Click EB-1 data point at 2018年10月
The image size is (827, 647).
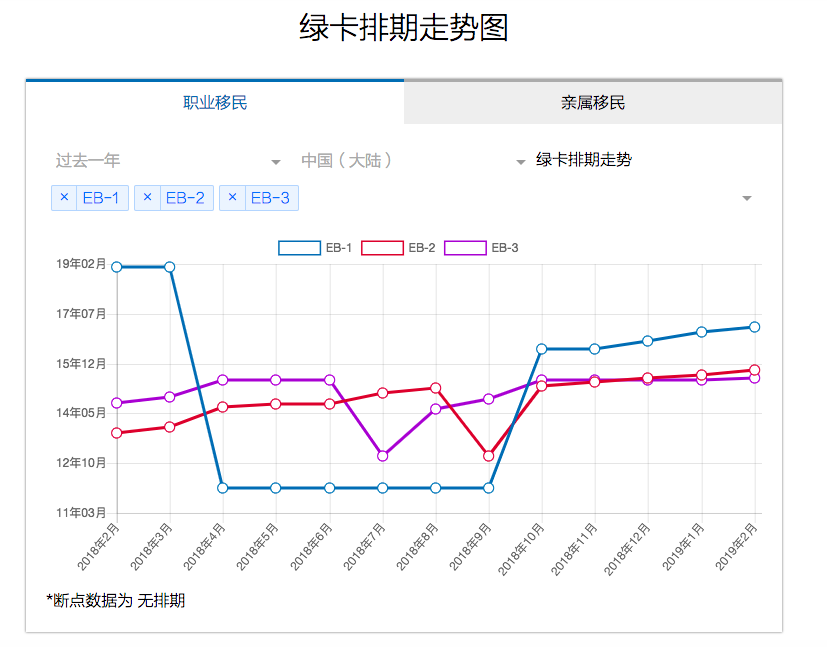click(541, 349)
